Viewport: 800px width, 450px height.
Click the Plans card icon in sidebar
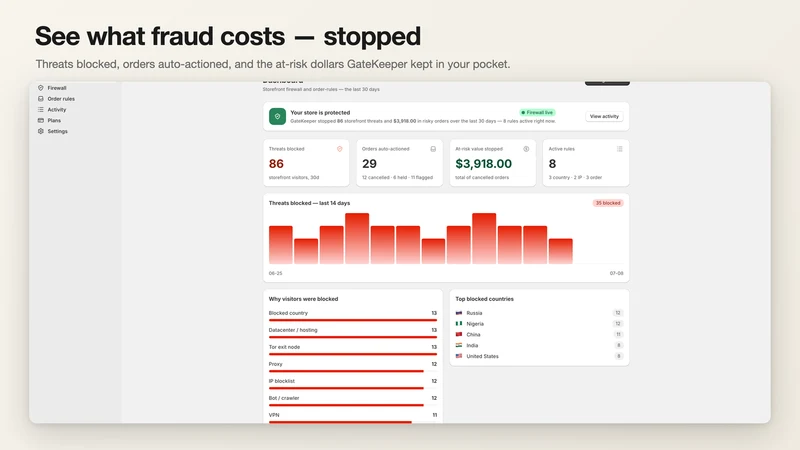point(41,120)
